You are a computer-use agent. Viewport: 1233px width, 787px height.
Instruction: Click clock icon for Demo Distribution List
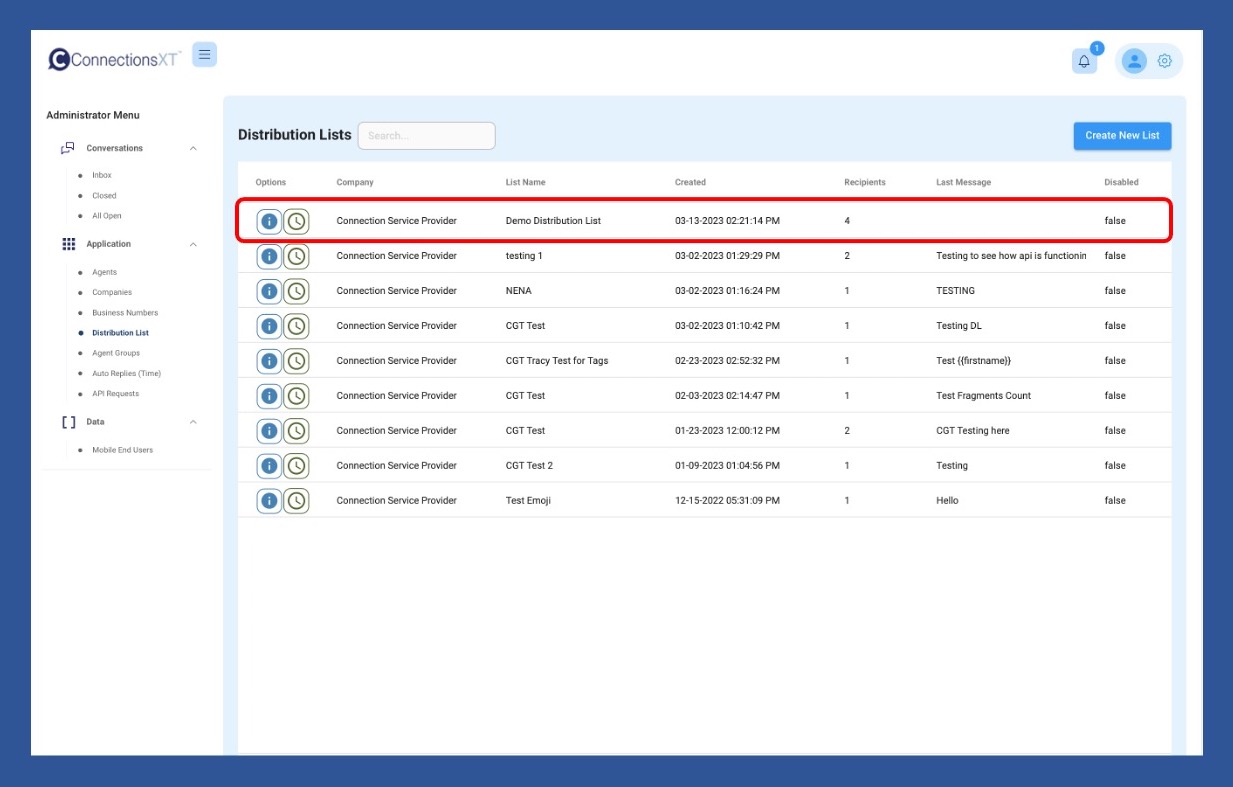296,221
